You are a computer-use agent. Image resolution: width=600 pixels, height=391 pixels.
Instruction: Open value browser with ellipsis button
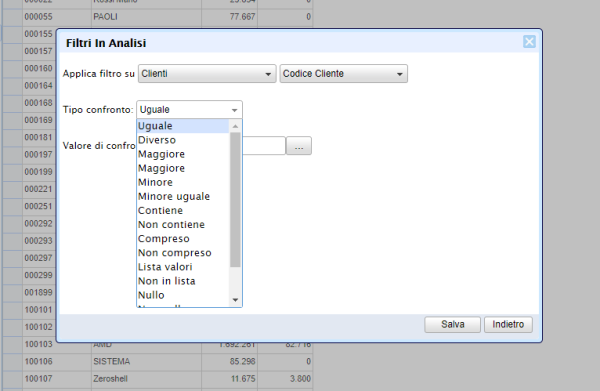(x=299, y=146)
